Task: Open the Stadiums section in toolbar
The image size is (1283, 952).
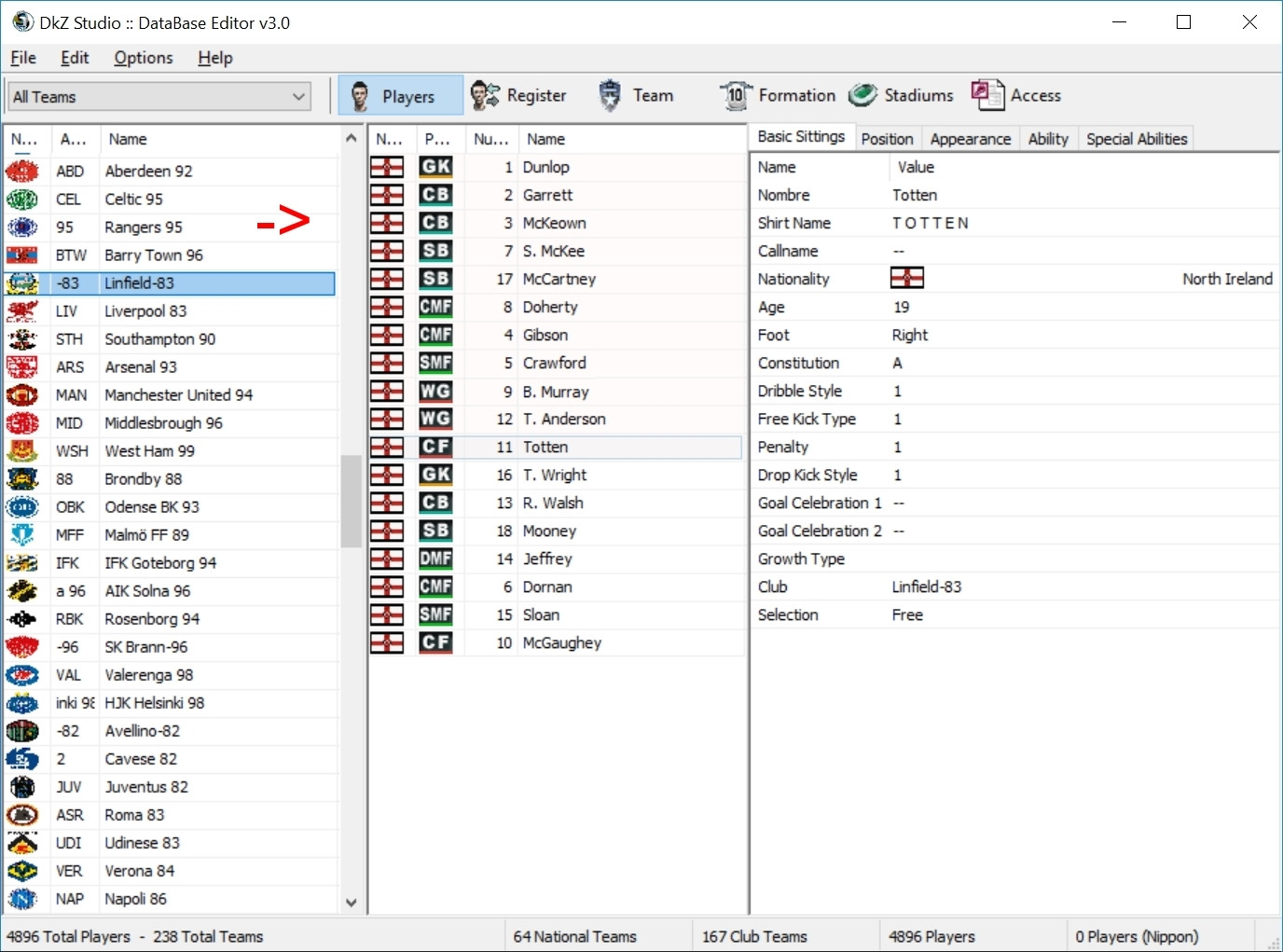Action: [901, 95]
